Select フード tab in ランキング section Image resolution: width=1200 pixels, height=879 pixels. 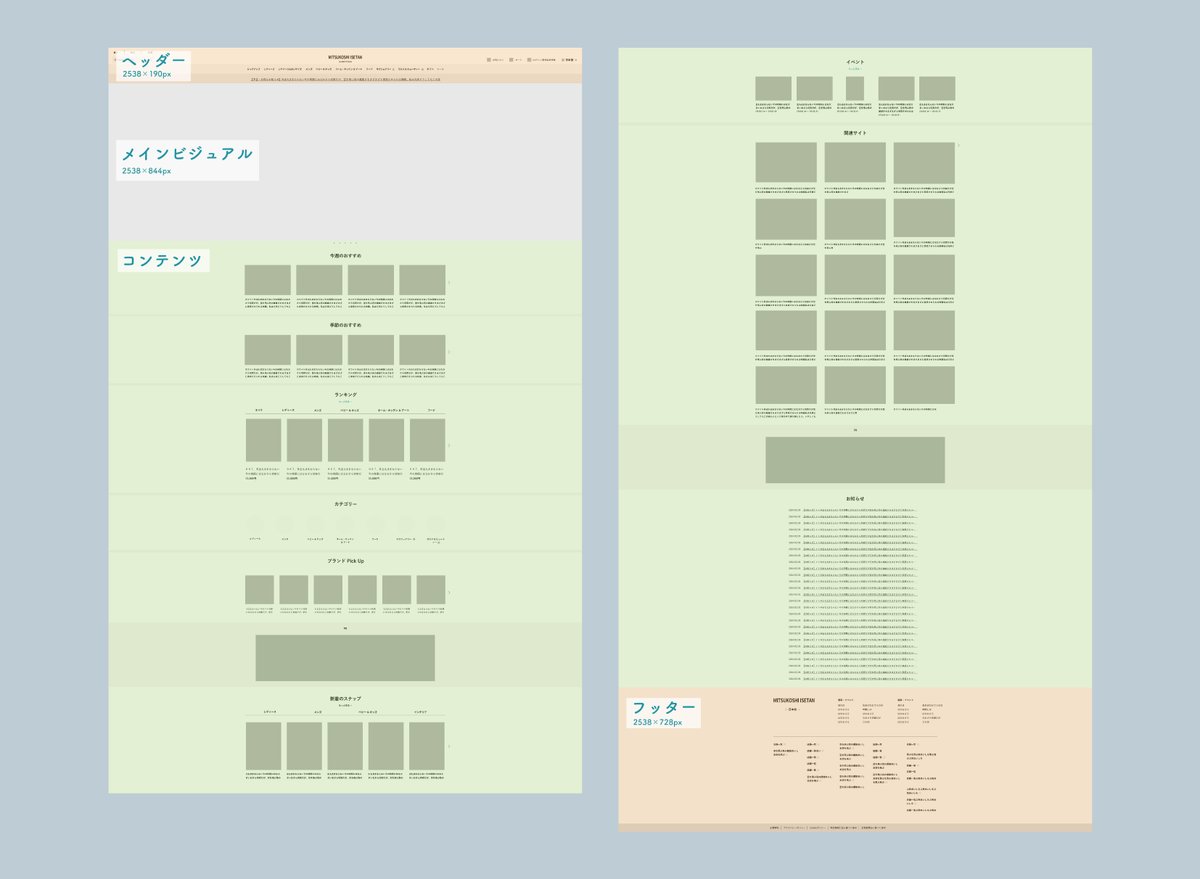[431, 410]
